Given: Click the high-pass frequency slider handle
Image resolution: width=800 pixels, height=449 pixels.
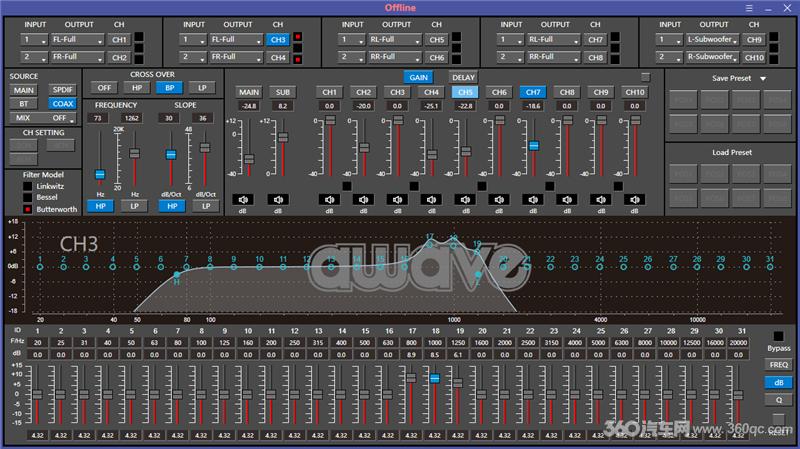Looking at the screenshot, I should tap(101, 174).
